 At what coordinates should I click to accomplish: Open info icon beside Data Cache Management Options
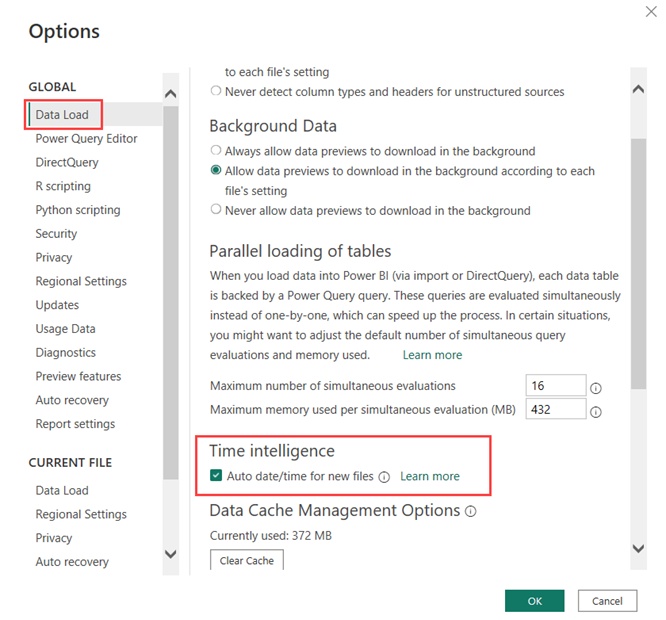(470, 511)
